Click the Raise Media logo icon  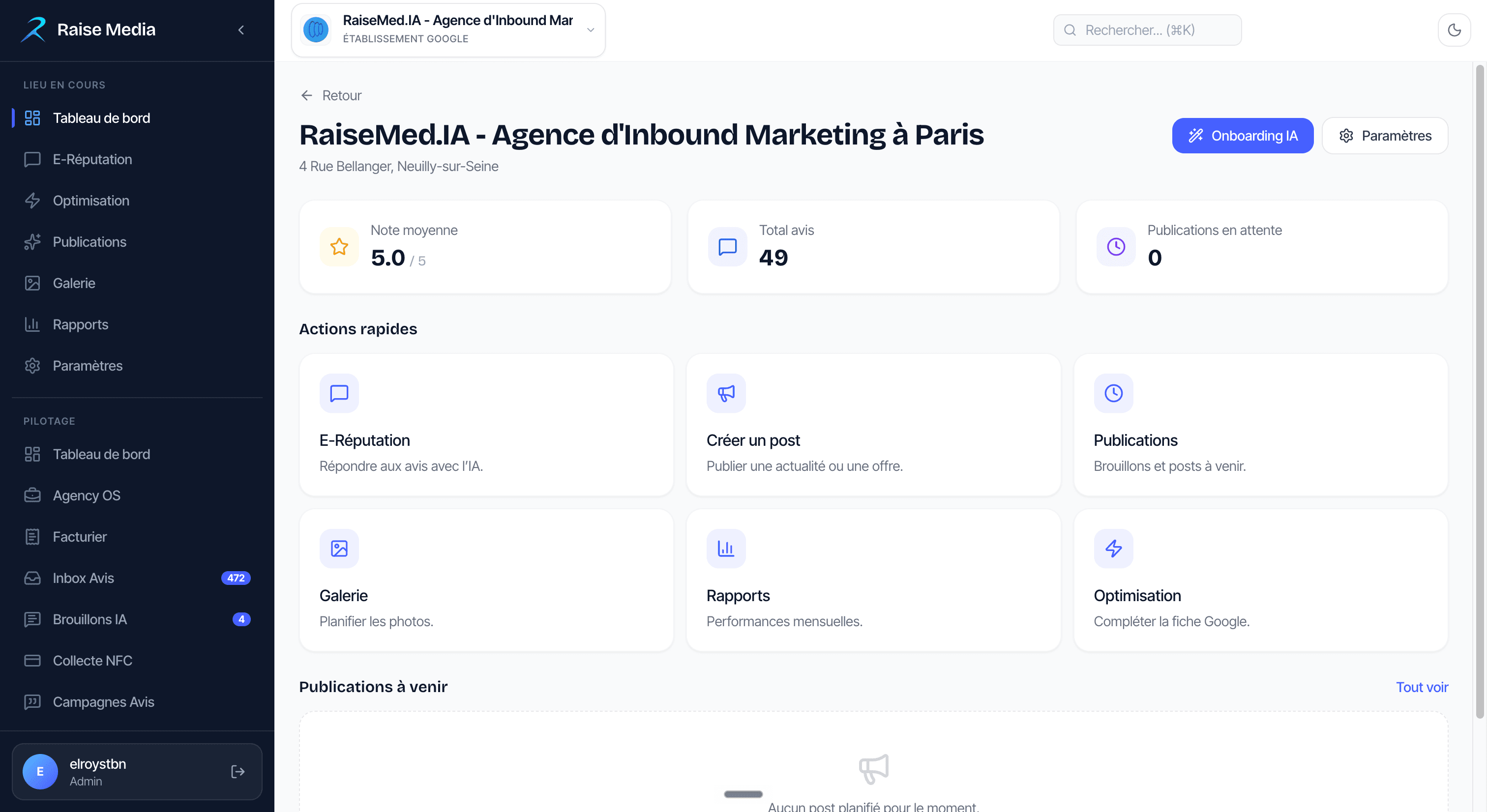[x=33, y=29]
